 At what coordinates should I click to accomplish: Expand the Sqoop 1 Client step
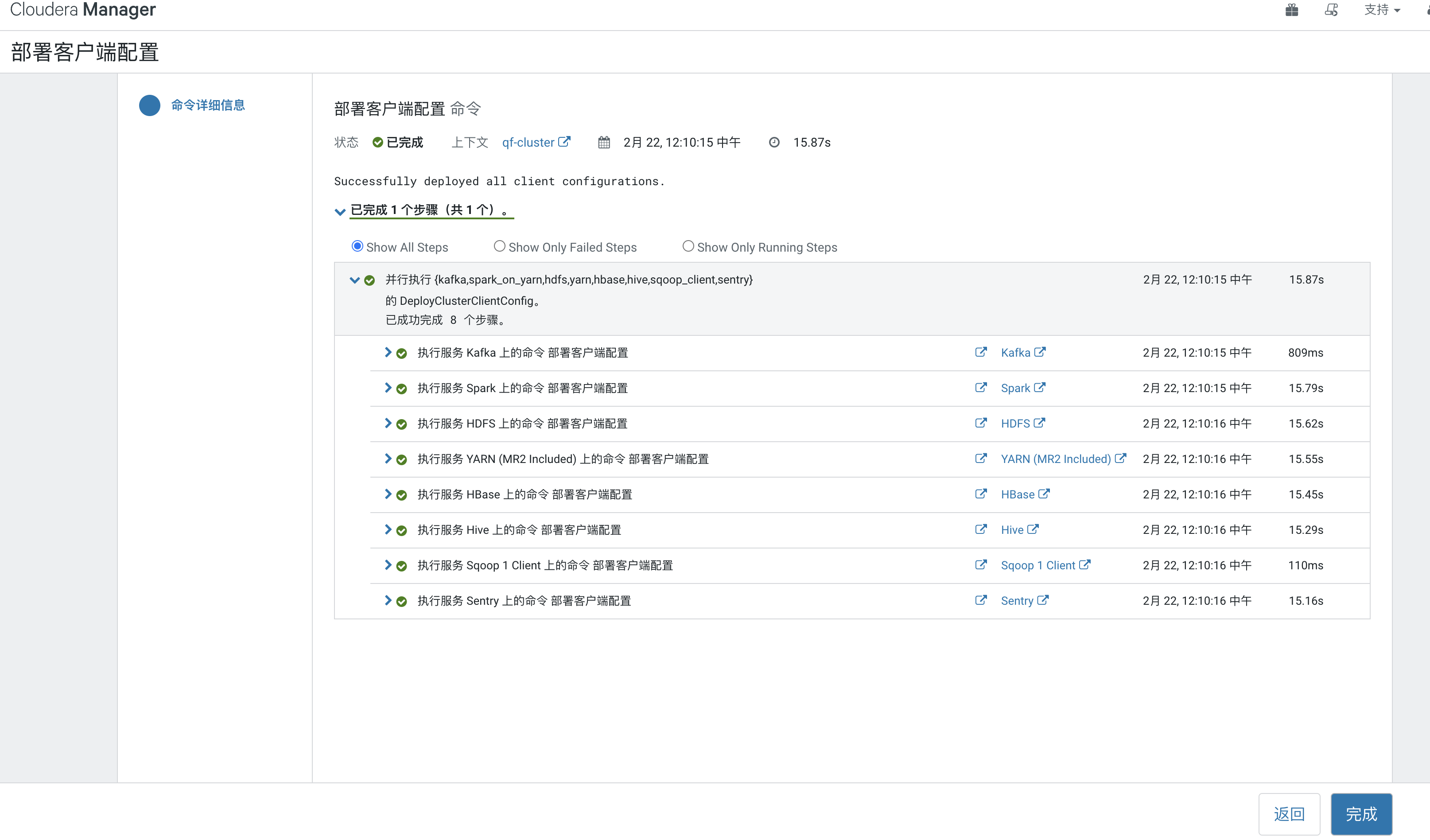(388, 565)
